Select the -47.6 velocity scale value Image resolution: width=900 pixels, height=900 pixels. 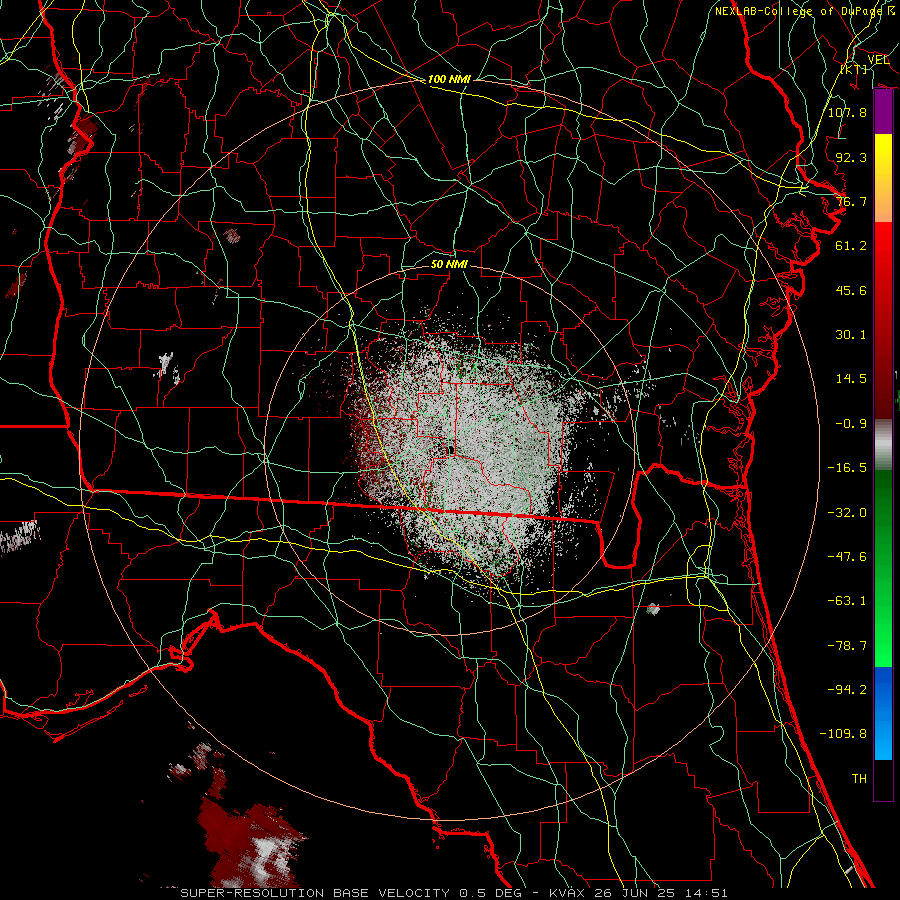pos(847,557)
